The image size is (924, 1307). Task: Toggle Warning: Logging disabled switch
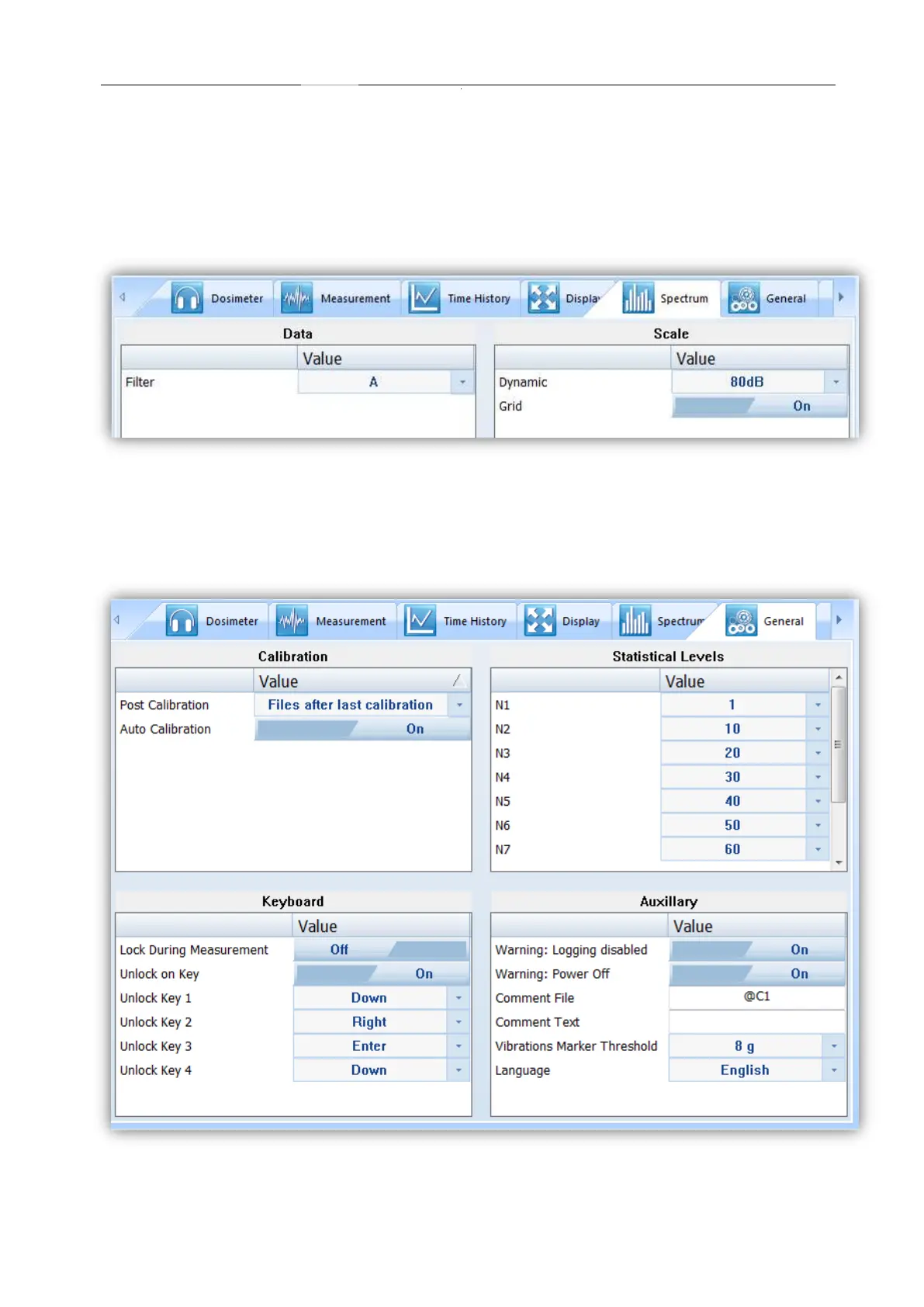[x=757, y=949]
